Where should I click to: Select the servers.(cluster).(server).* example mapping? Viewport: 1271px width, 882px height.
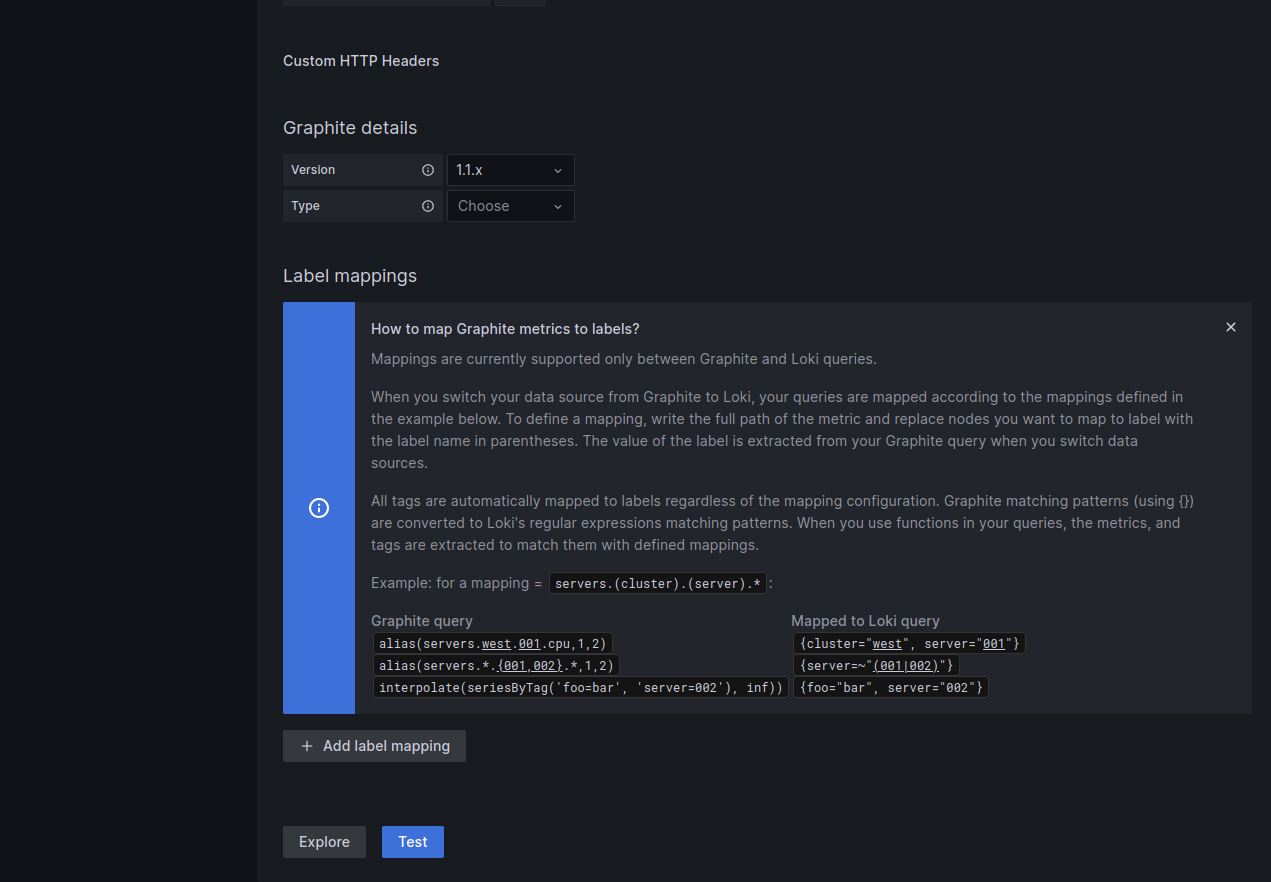pyautogui.click(x=658, y=583)
